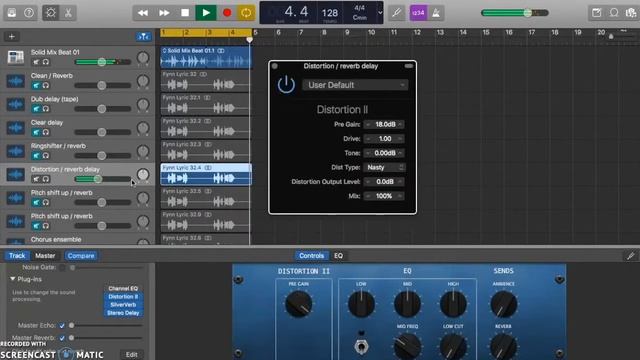
Task: Open the Dist Type Nasty dropdown
Action: (384, 167)
